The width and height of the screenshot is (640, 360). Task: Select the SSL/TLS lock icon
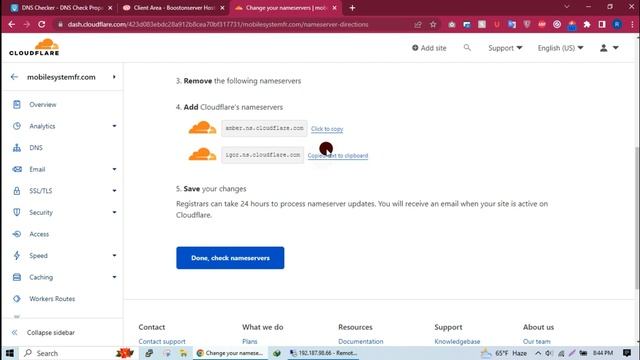tap(17, 191)
